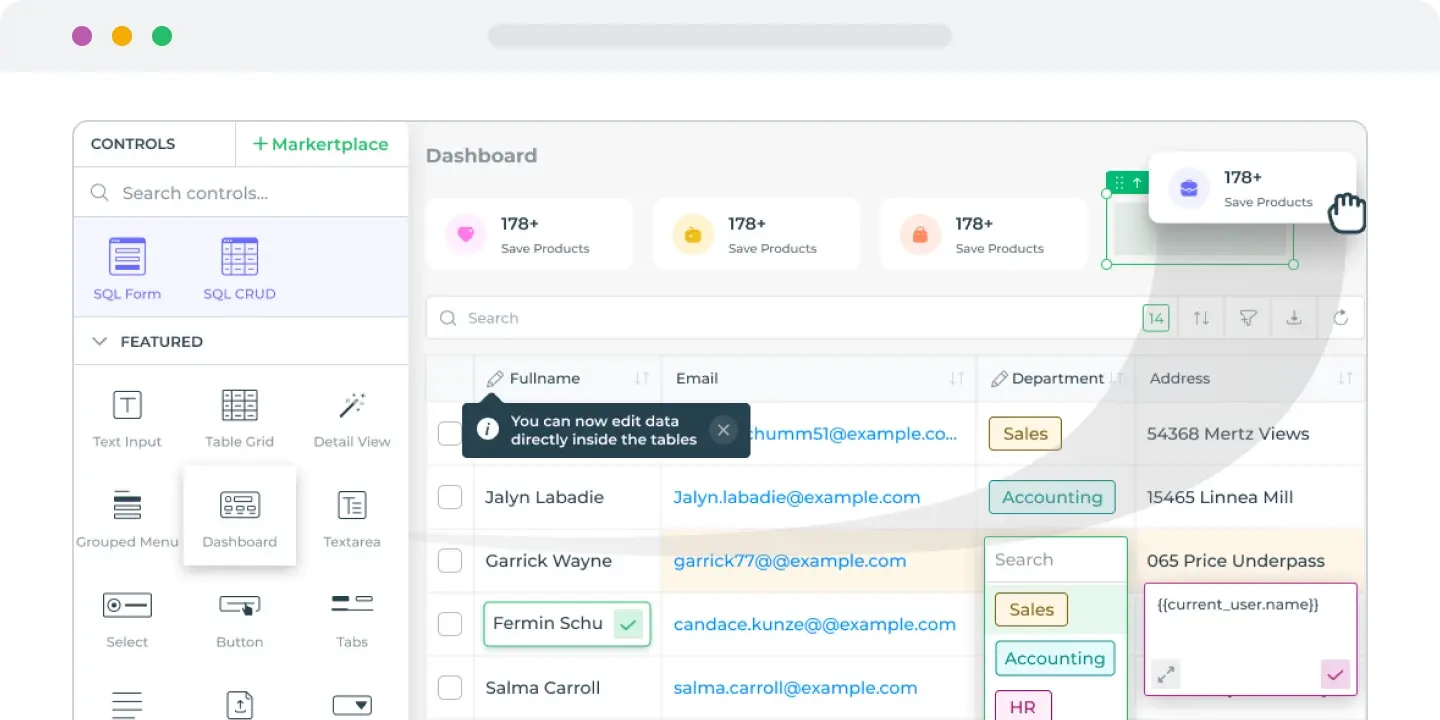Collapse the FEATURED controls section
The height and width of the screenshot is (720, 1440).
tap(99, 341)
